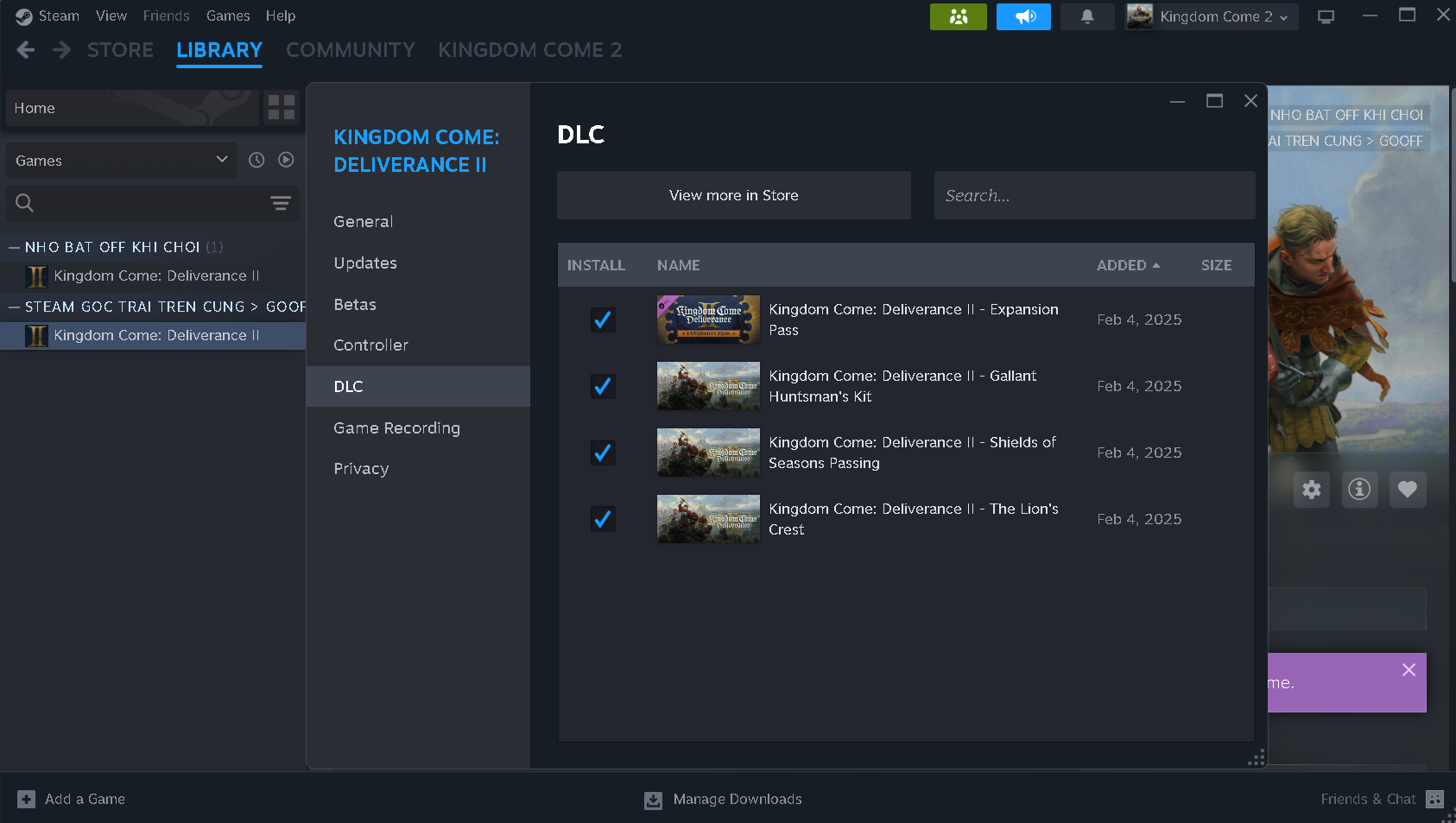This screenshot has width=1456, height=823.
Task: Click the Manage Downloads icon
Action: point(654,801)
